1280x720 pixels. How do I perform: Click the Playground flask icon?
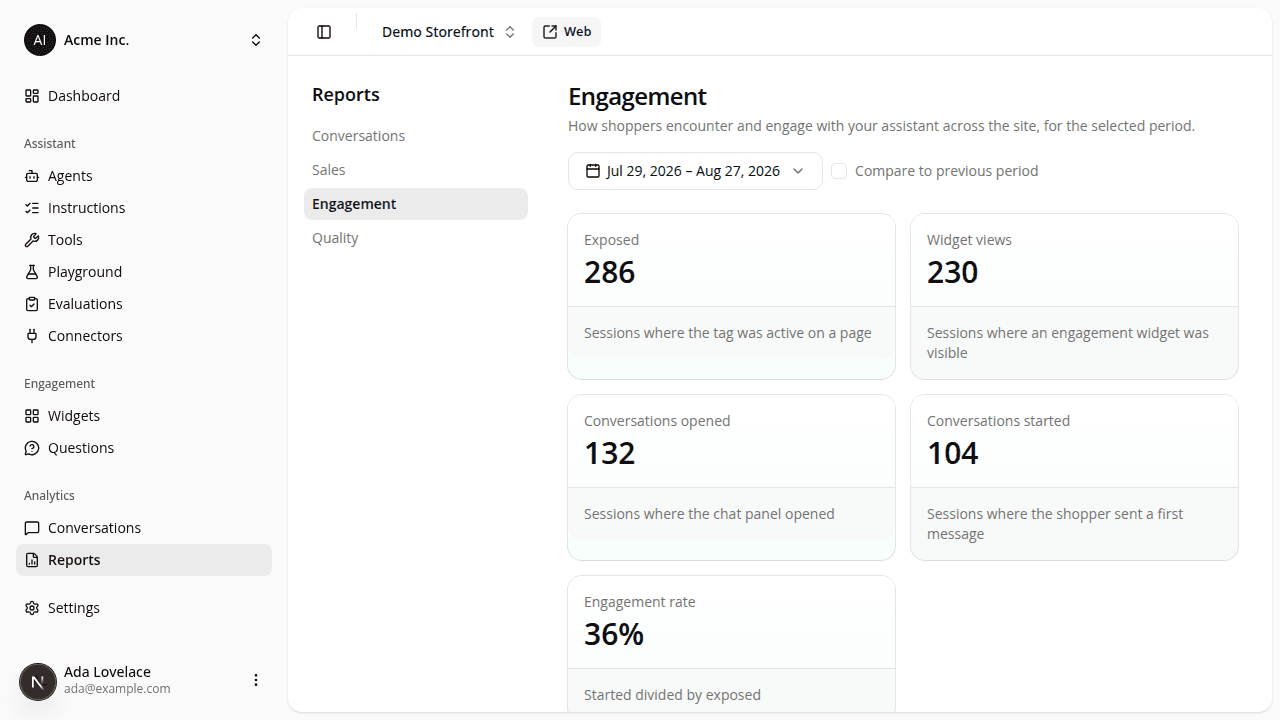[x=32, y=272]
